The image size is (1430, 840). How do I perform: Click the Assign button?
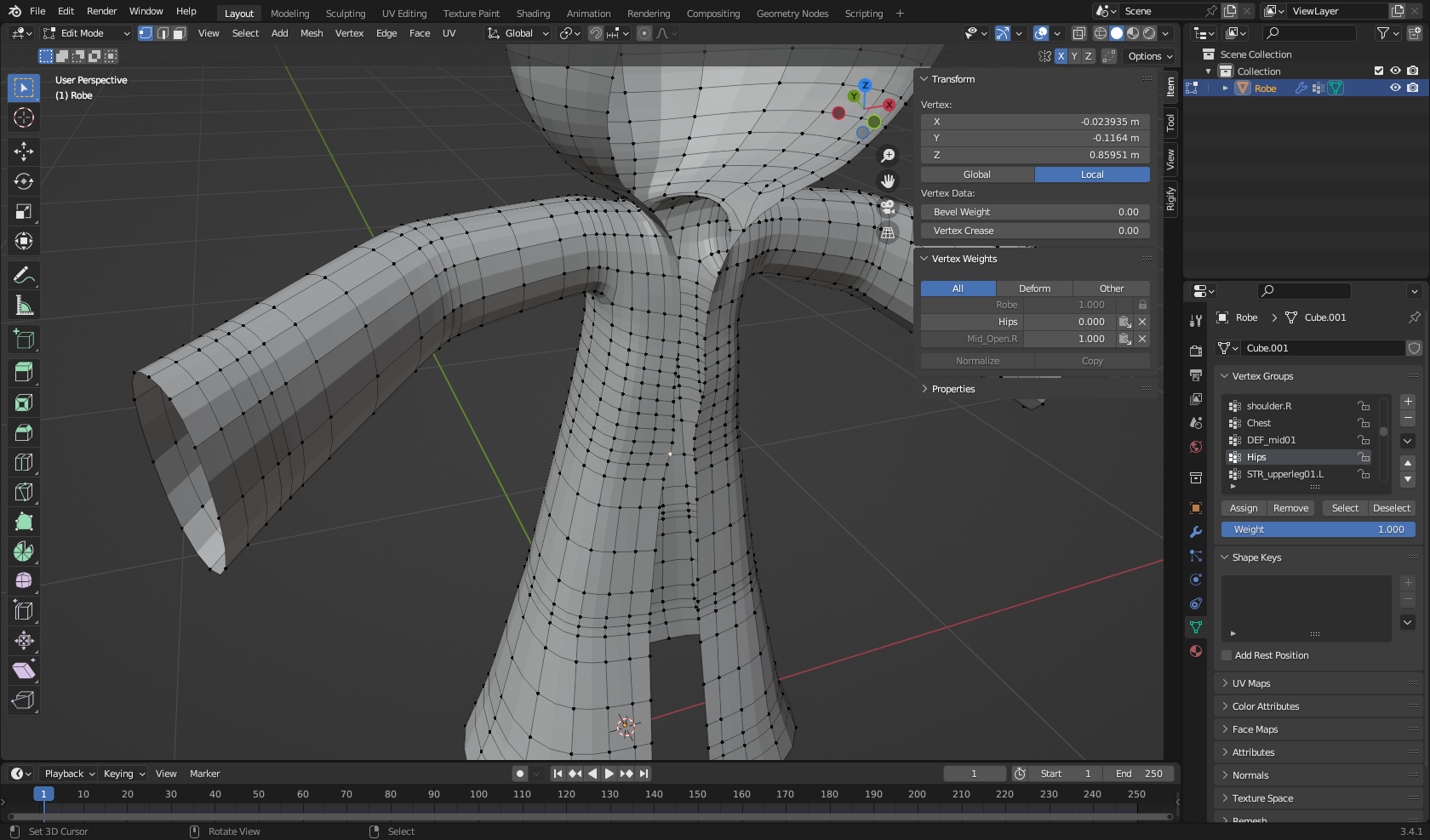(1243, 508)
